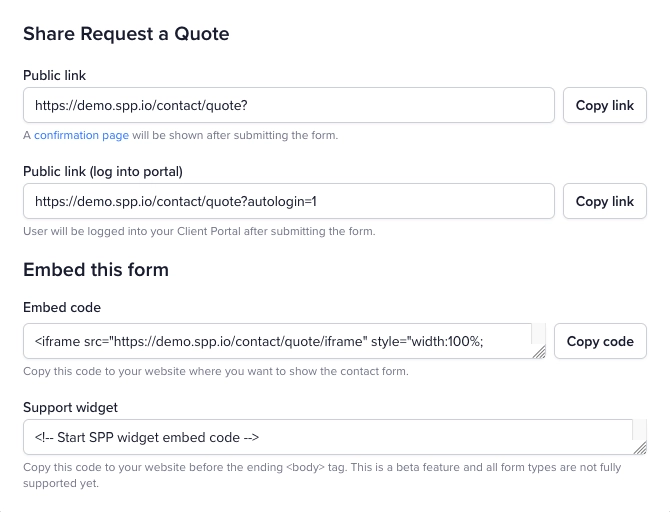The width and height of the screenshot is (670, 512).
Task: Click the Share Request a Quote heading
Action: click(126, 34)
